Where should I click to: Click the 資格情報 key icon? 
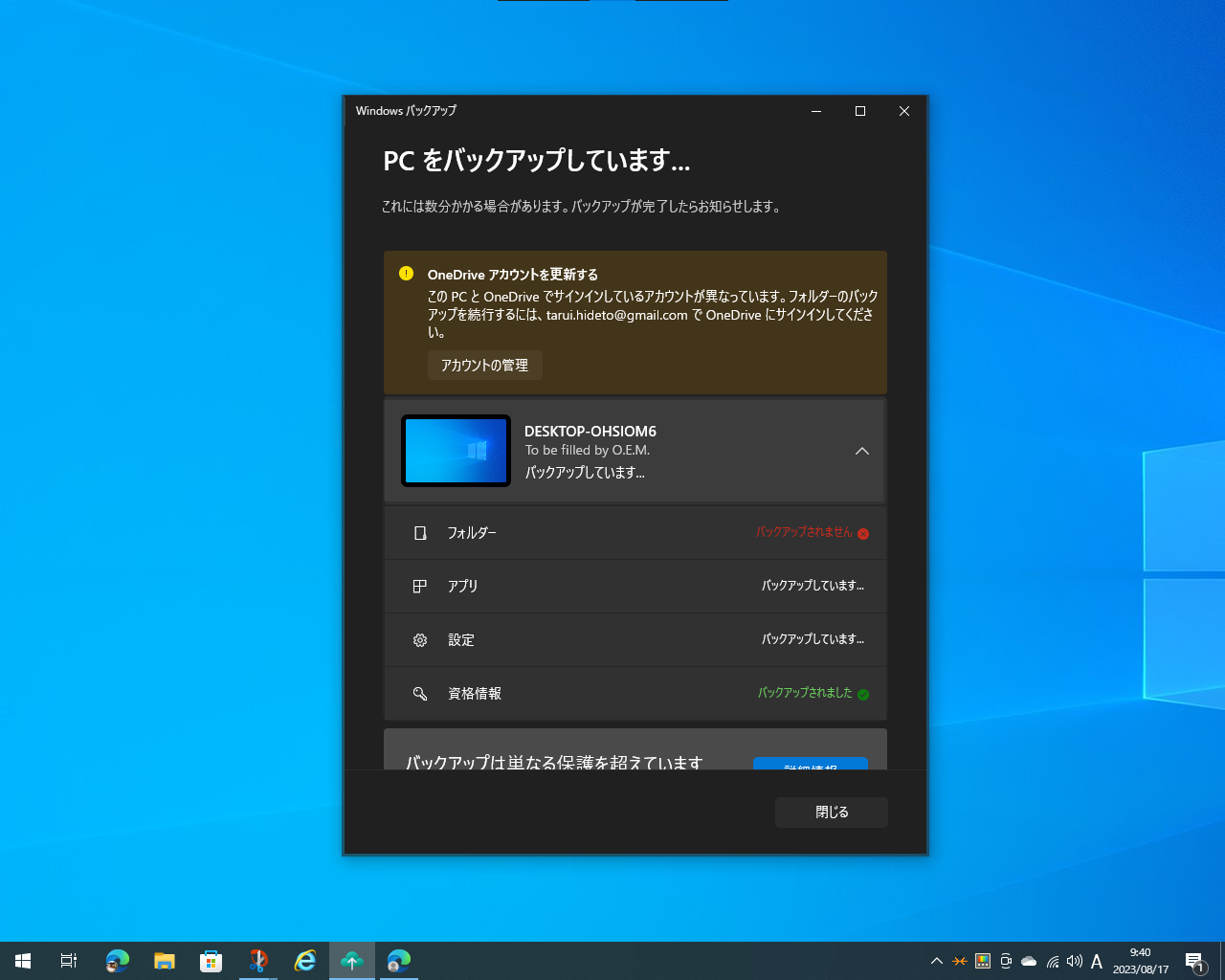pyautogui.click(x=419, y=693)
